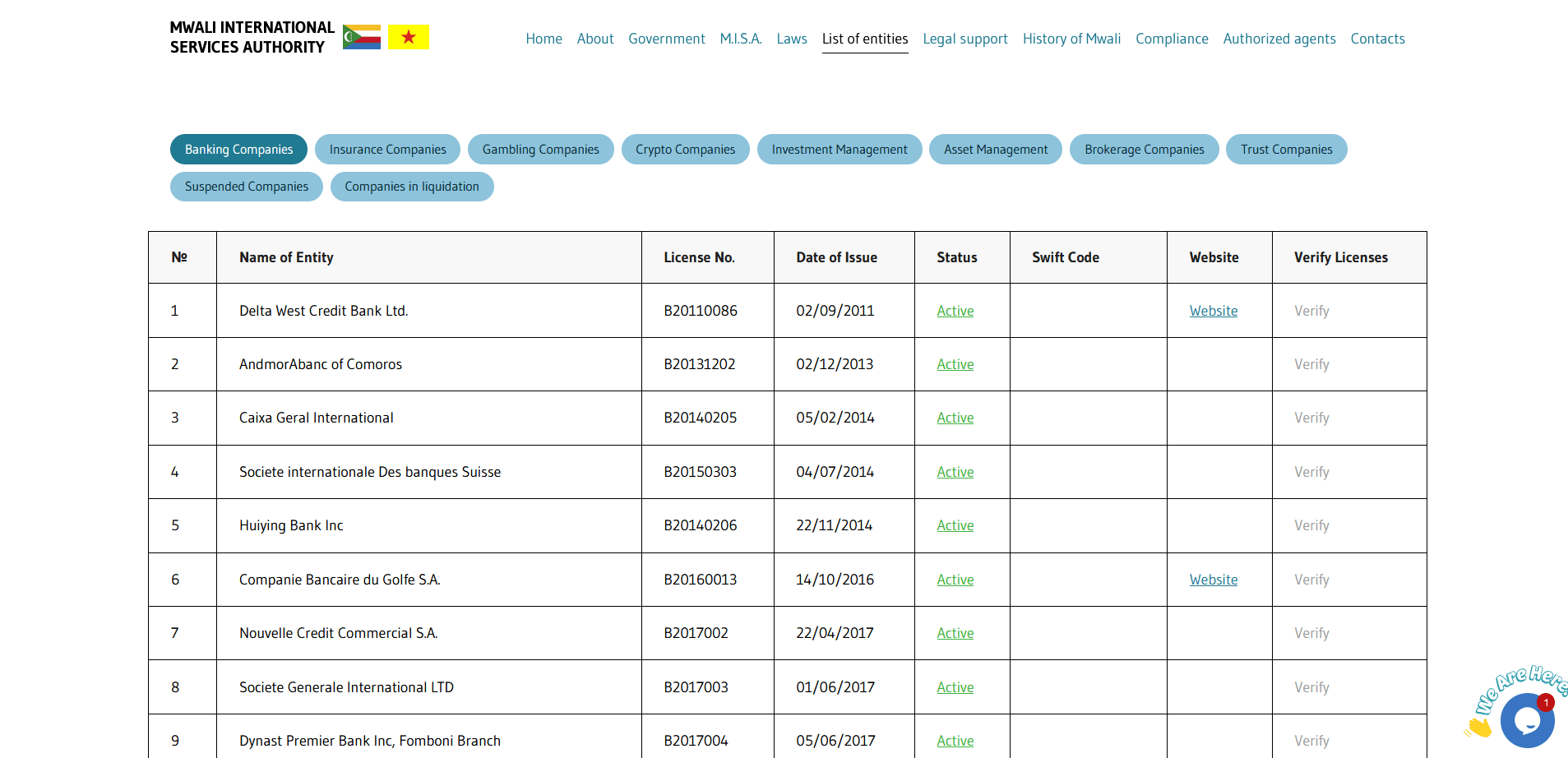1568x758 pixels.
Task: Select entity name Huiying Bank Inc
Action: (291, 525)
